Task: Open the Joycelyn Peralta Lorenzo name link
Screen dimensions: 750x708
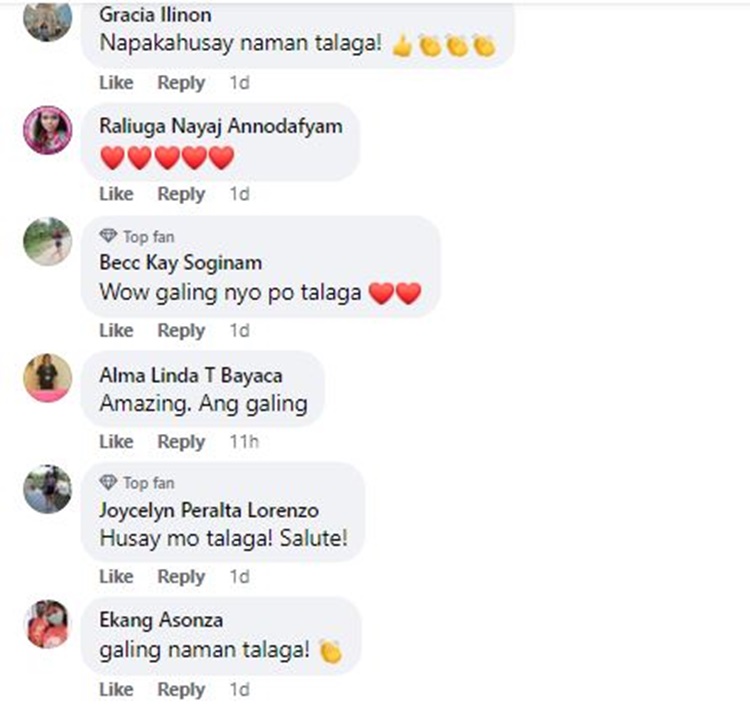Action: point(209,510)
